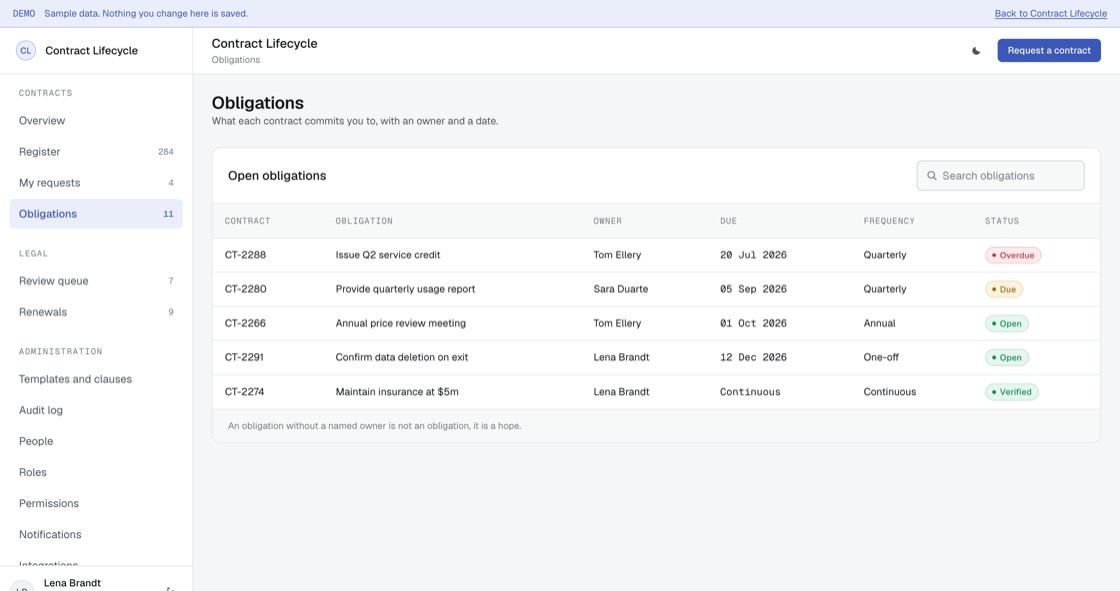The width and height of the screenshot is (1120, 591).
Task: Open the CT-2288 contract row
Action: tap(656, 255)
